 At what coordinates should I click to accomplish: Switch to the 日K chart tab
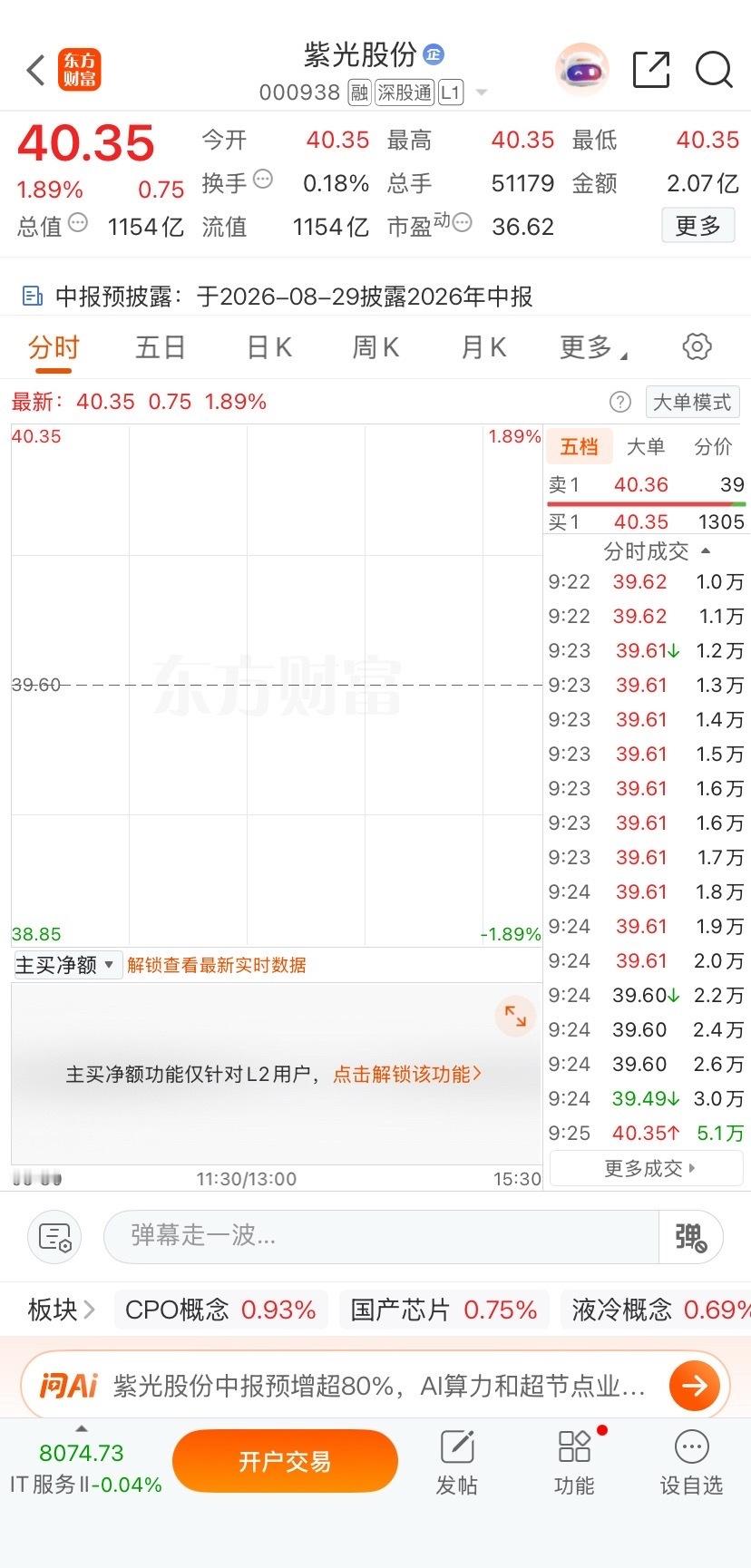tap(269, 347)
